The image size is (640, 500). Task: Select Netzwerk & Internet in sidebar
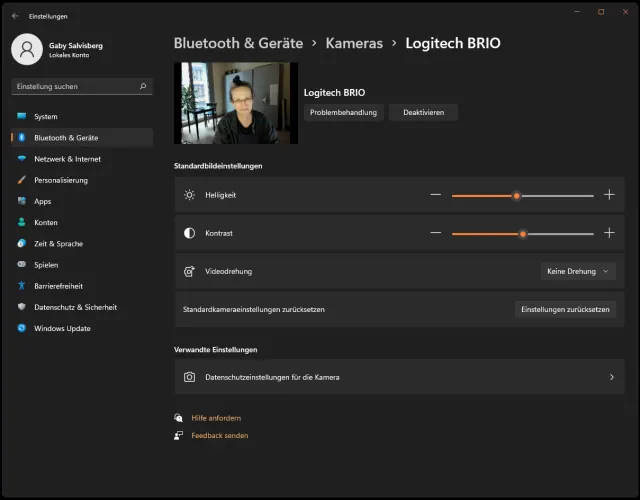(x=67, y=159)
